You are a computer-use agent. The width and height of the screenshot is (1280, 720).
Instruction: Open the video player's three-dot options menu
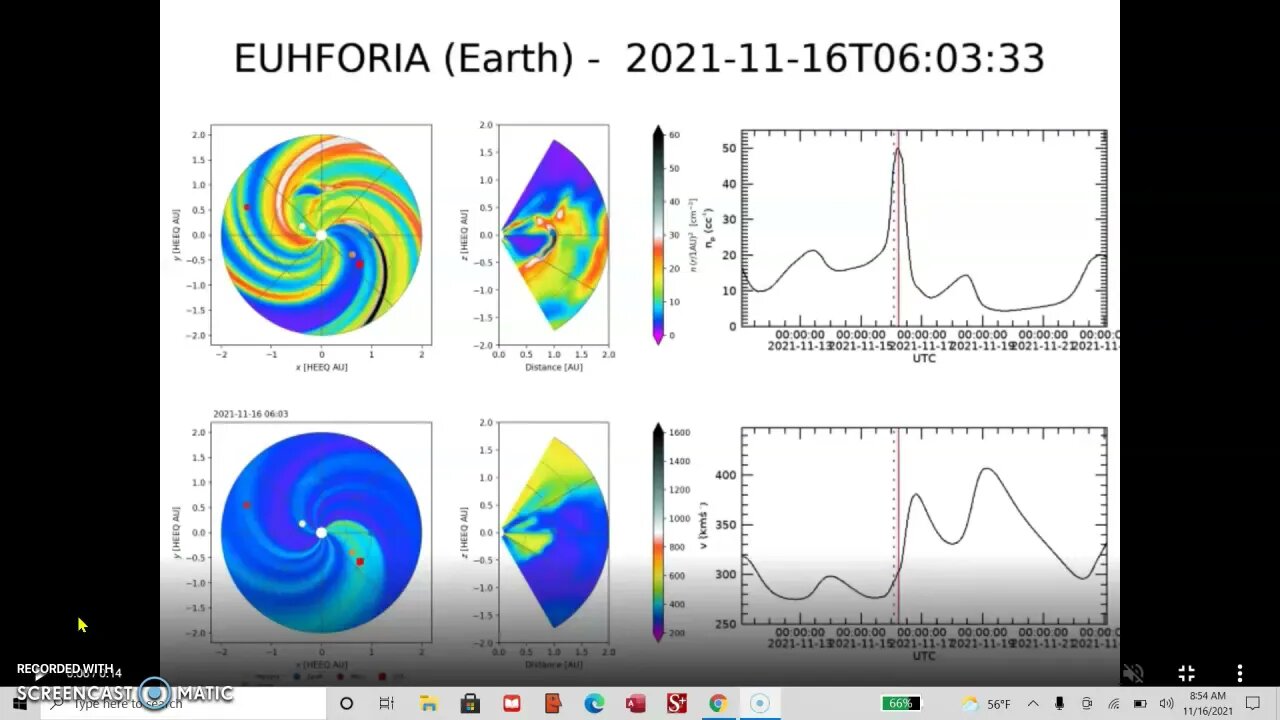click(1239, 674)
